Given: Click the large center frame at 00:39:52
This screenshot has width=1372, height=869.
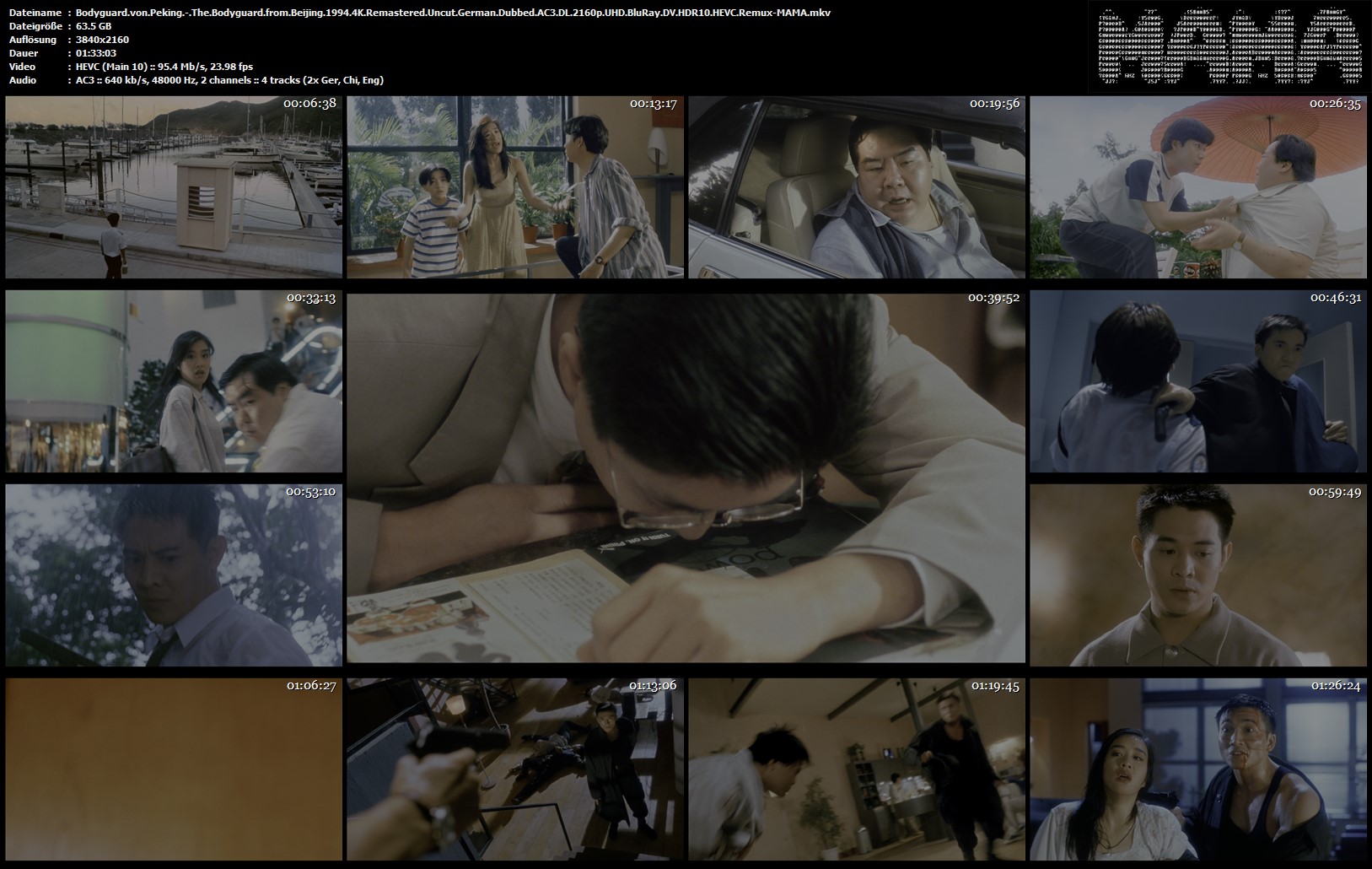Looking at the screenshot, I should point(686,478).
